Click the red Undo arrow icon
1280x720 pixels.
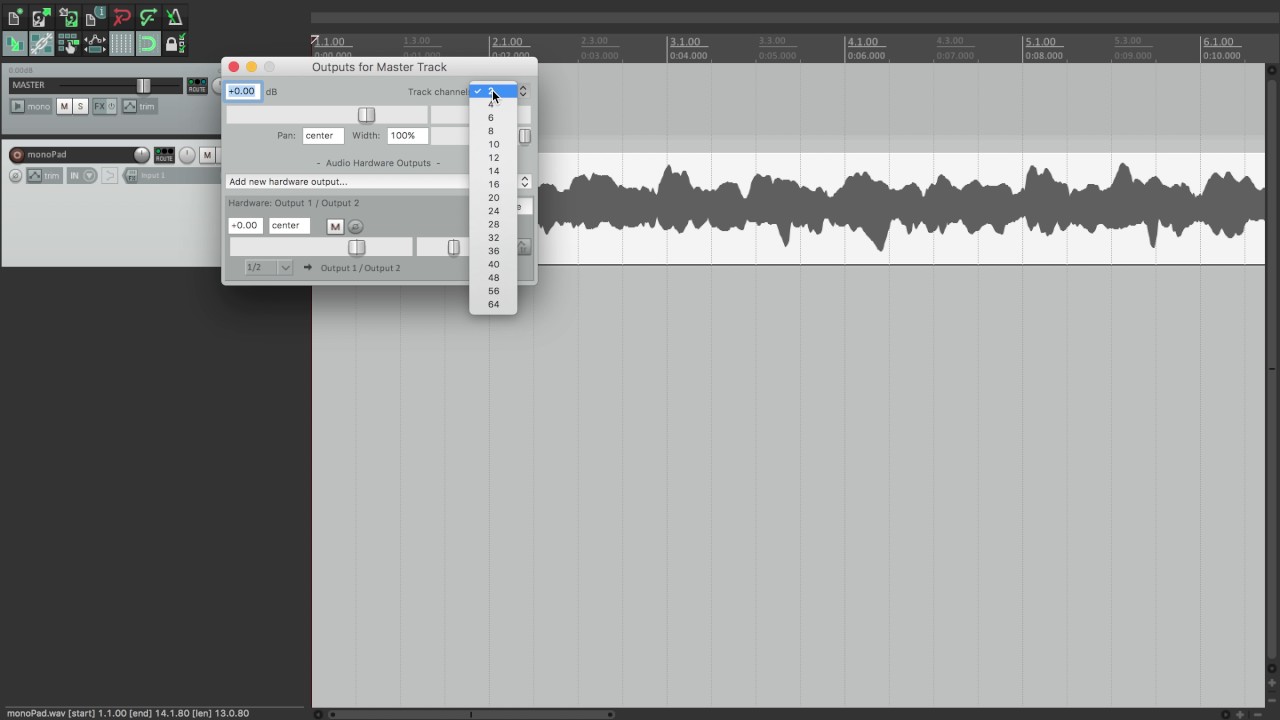[x=122, y=18]
